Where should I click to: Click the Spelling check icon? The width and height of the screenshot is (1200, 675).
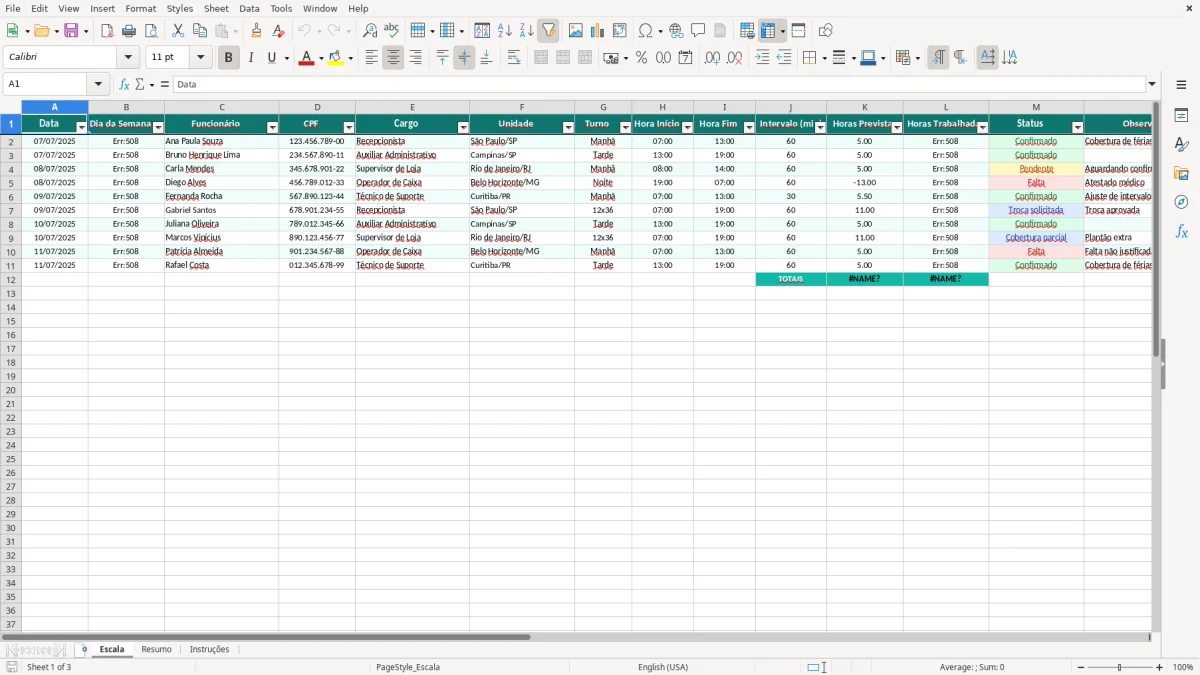coord(392,31)
